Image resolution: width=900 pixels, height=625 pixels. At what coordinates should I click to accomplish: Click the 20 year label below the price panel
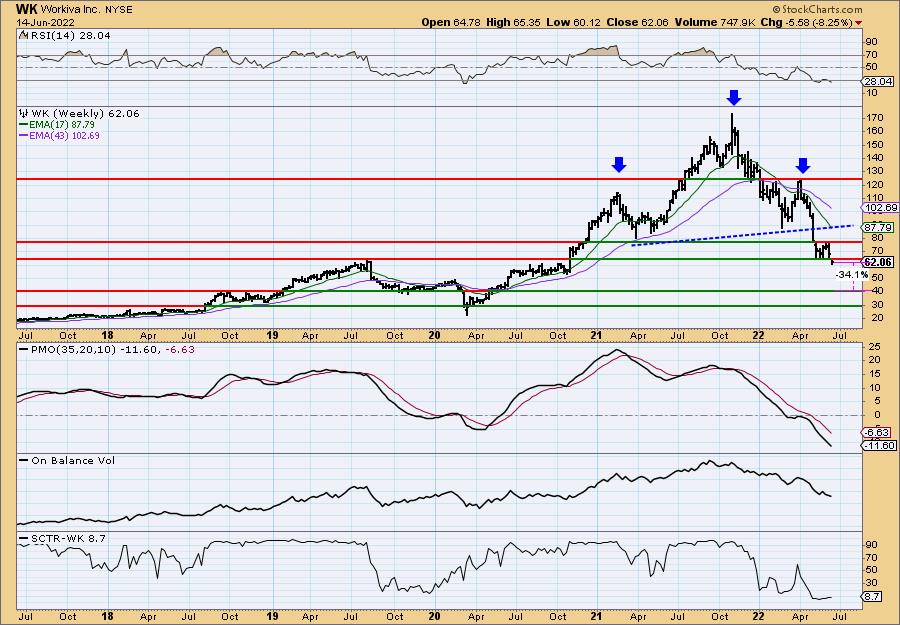(x=435, y=336)
